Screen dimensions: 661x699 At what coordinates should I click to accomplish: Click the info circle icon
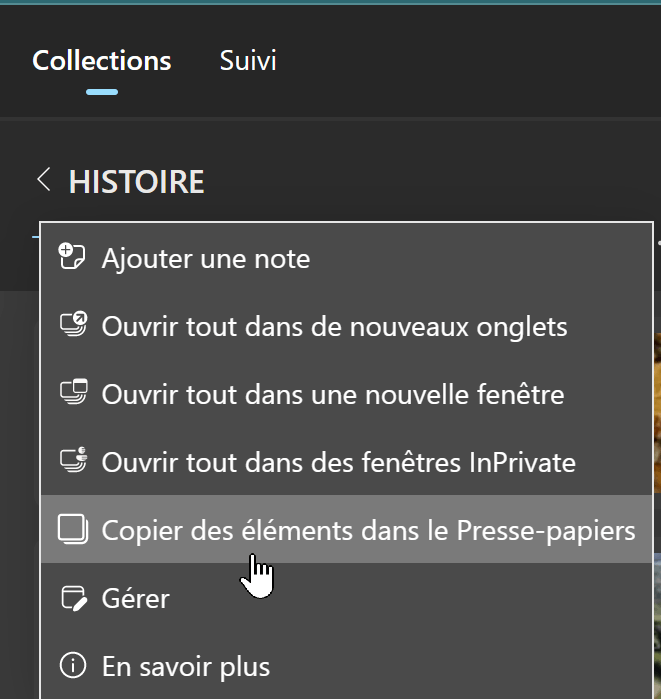(72, 666)
